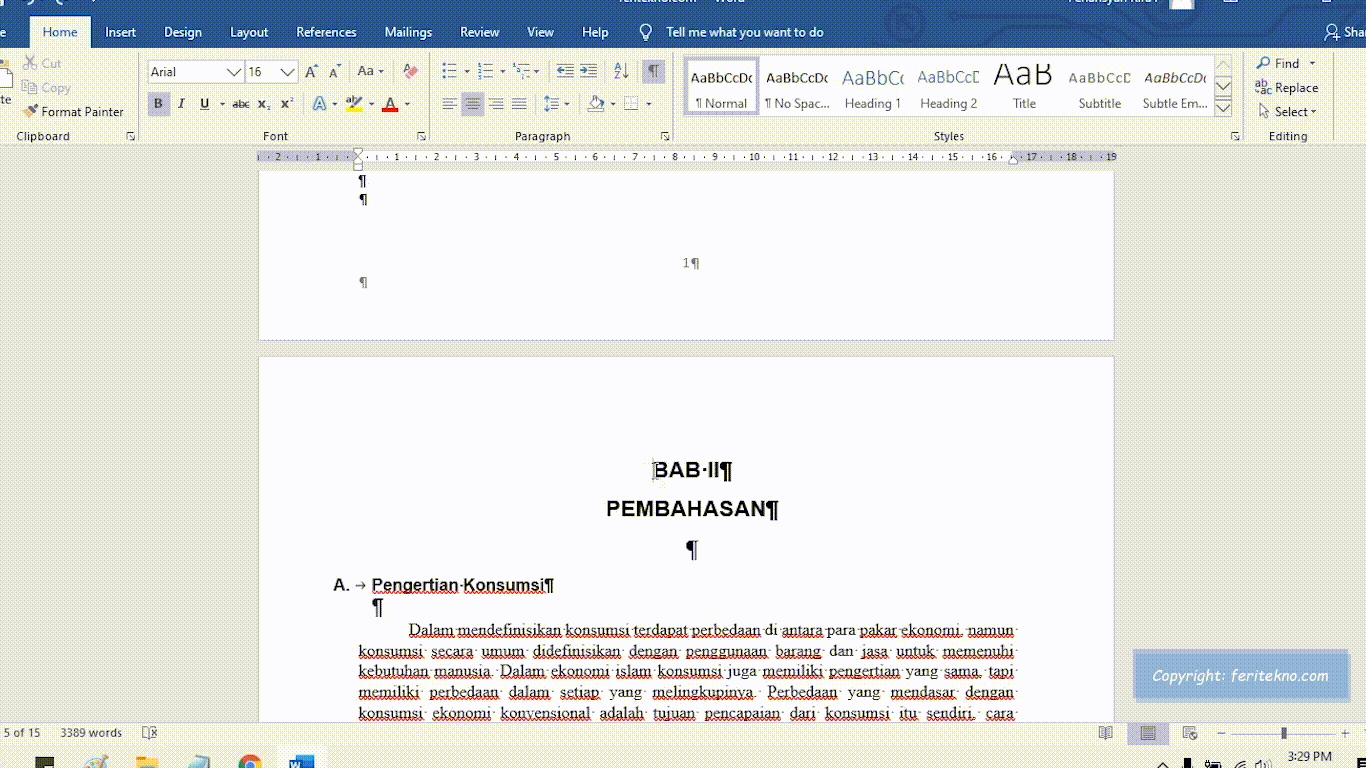
Task: Go to the Layout tab
Action: [x=249, y=32]
